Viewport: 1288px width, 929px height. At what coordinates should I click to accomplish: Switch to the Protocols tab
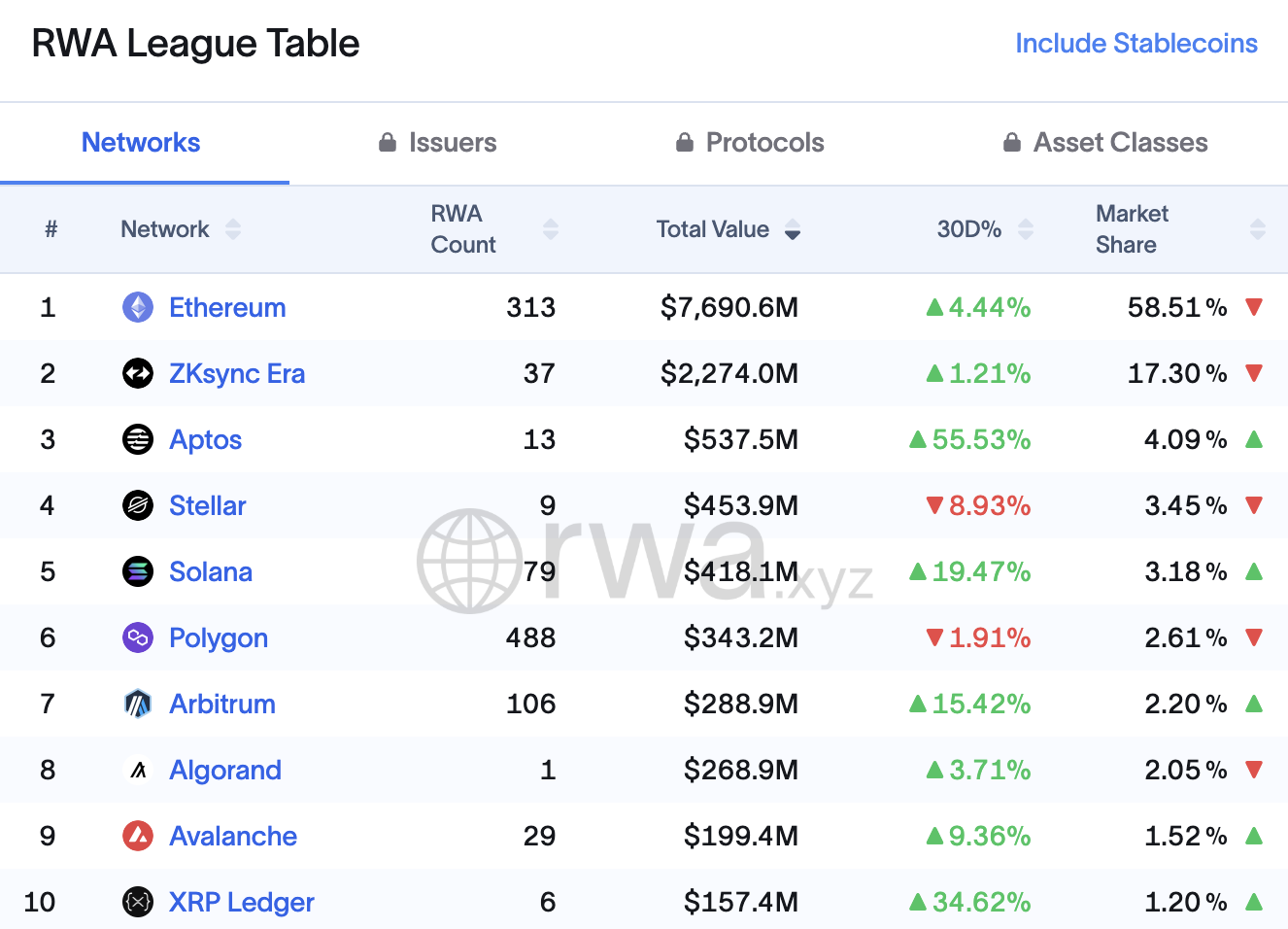(751, 143)
